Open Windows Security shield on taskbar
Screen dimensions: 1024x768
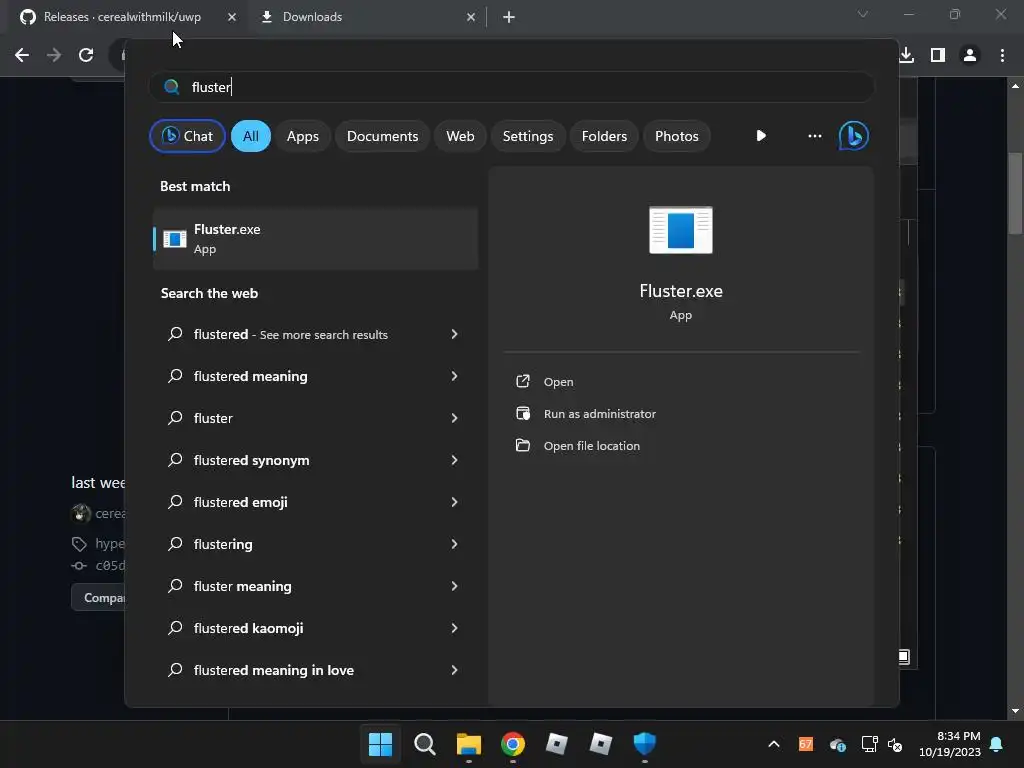click(645, 744)
